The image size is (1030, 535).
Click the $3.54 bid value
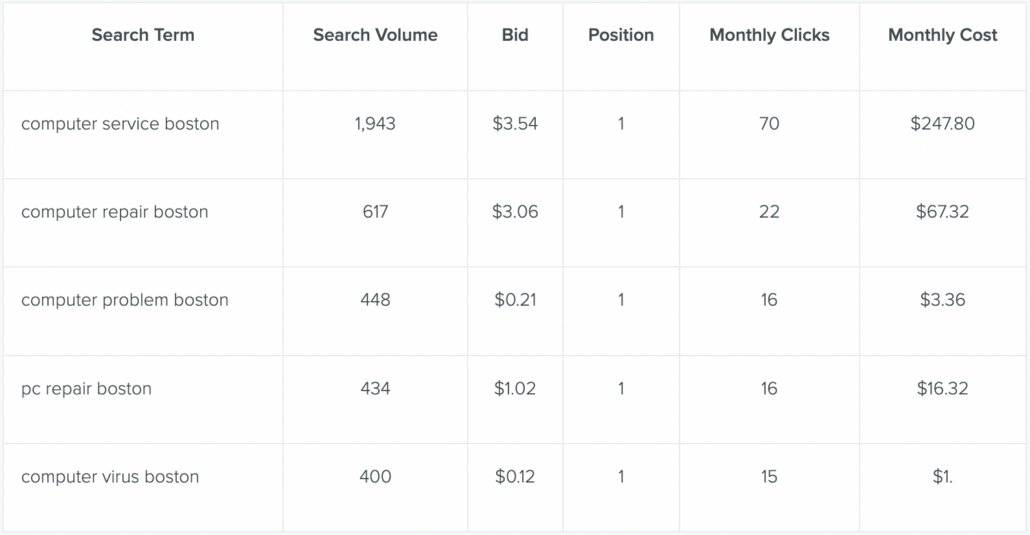(x=515, y=124)
